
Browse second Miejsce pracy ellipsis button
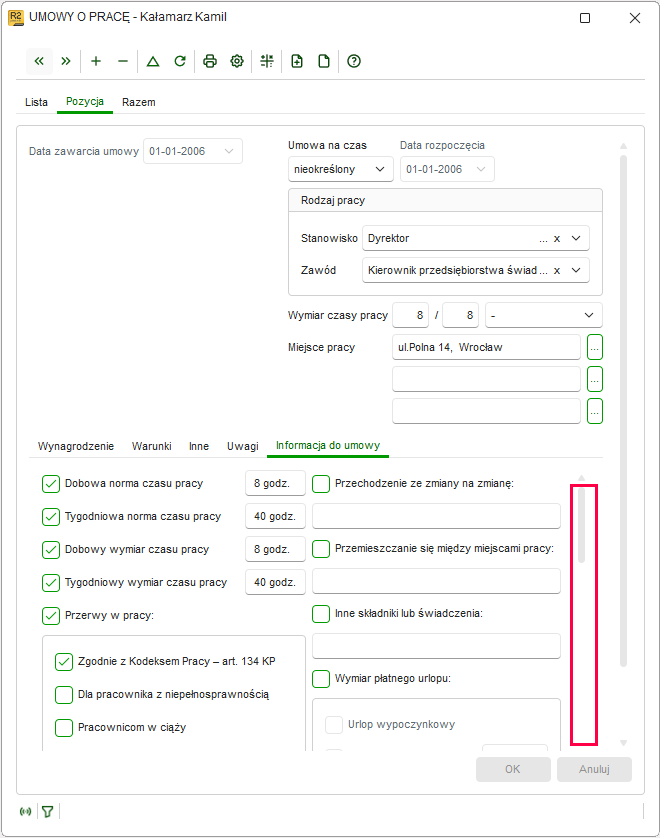(595, 379)
